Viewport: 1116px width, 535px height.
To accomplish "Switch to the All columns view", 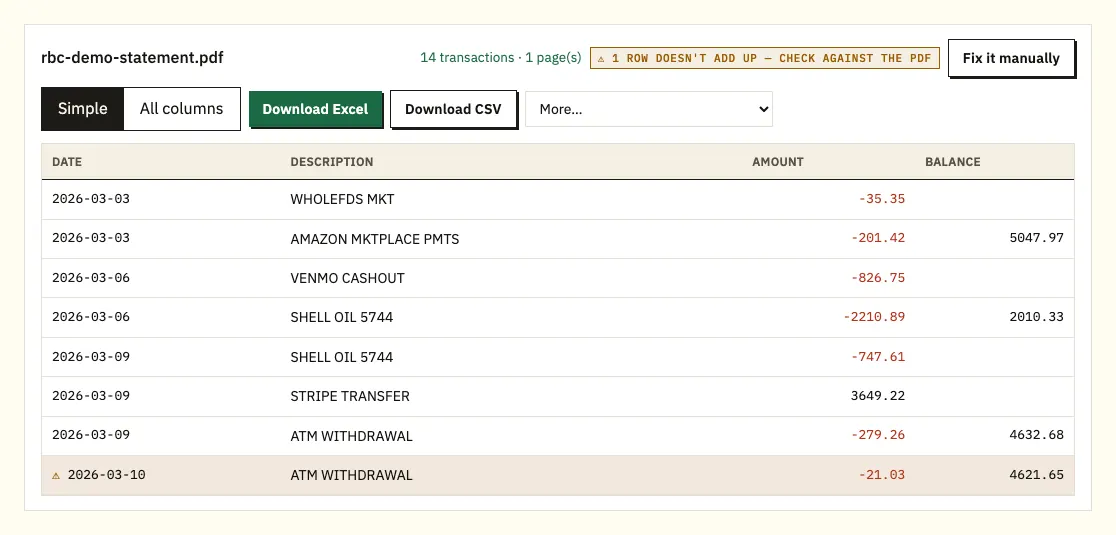I will point(181,109).
